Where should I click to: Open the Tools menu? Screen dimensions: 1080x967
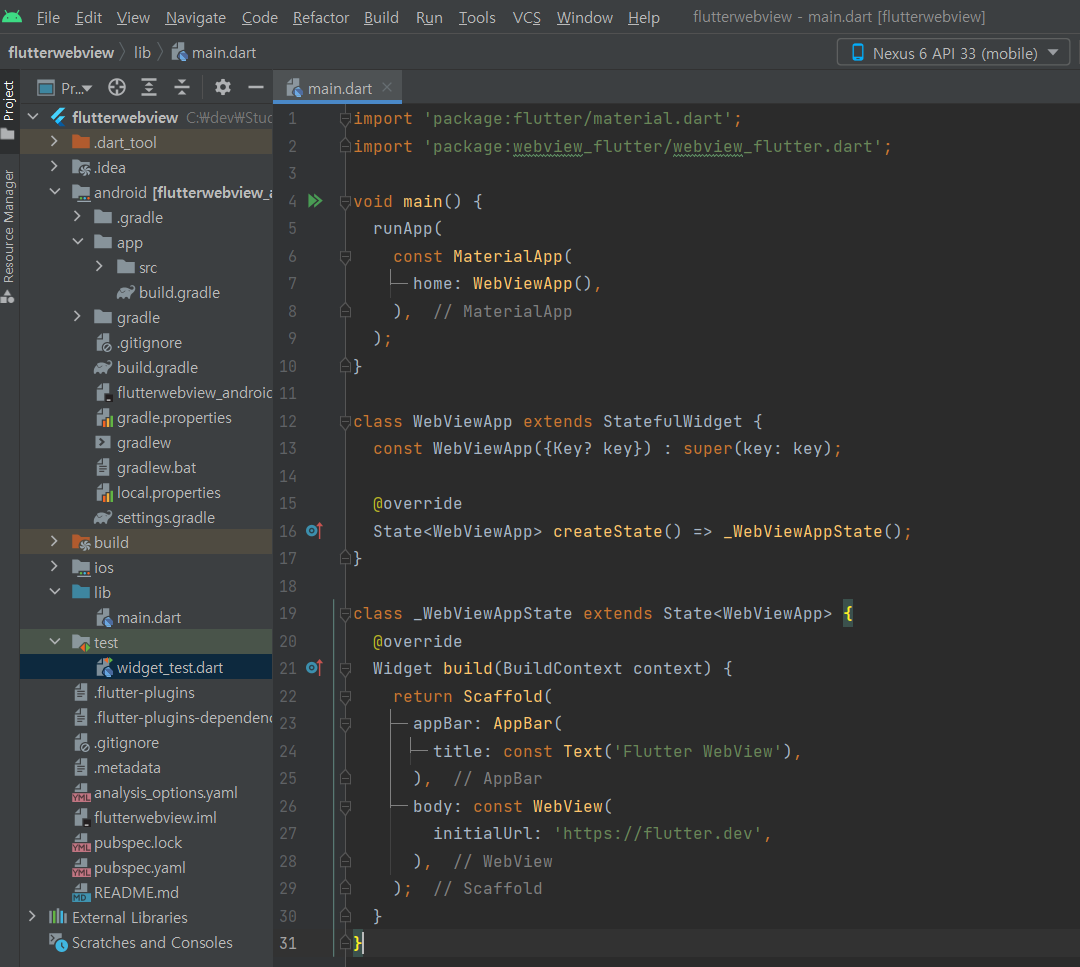tap(477, 17)
